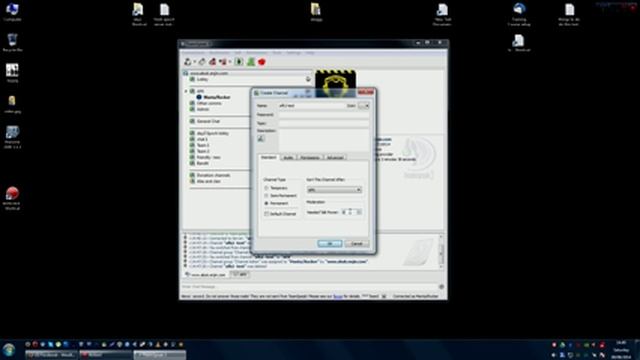The width and height of the screenshot is (640, 360).
Task: Click the Name field in Create Channel
Action: [312, 106]
